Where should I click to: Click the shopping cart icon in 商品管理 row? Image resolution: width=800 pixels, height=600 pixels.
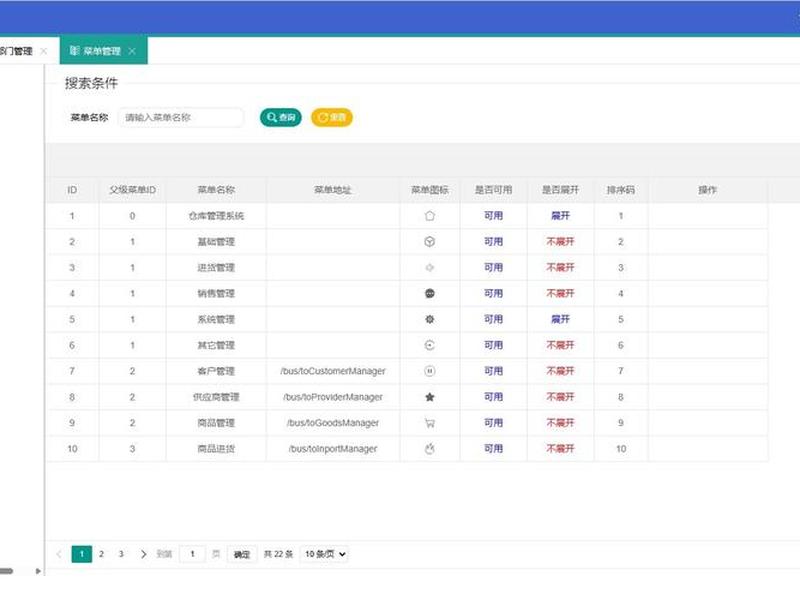click(x=430, y=423)
